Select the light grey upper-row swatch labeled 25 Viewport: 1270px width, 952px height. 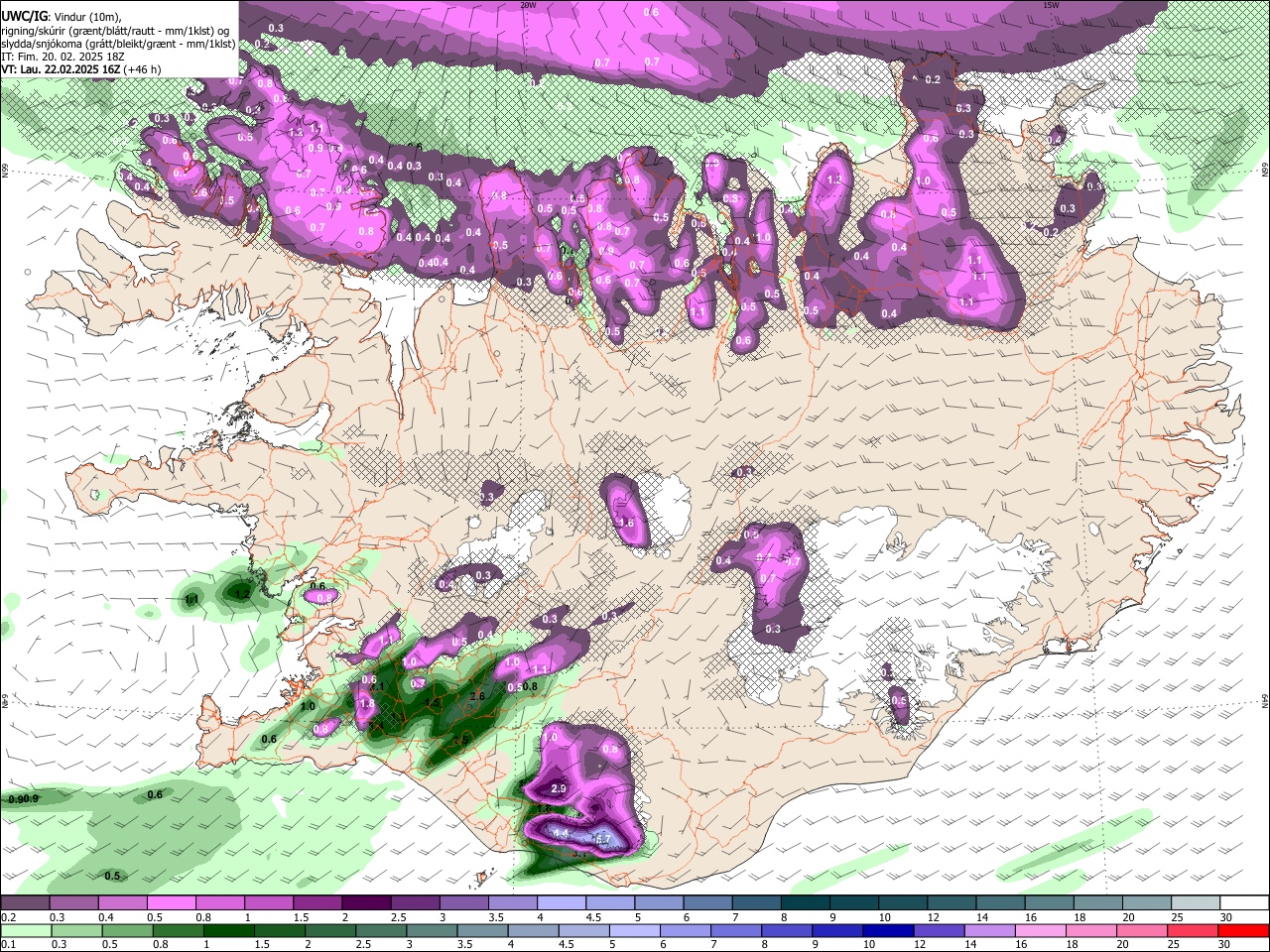[x=1196, y=902]
